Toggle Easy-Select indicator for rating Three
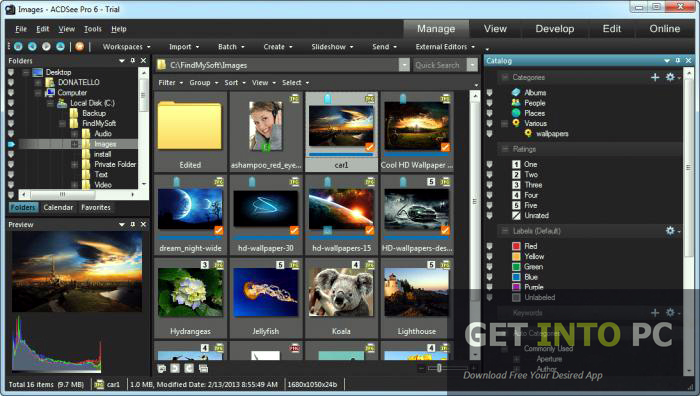The width and height of the screenshot is (700, 396). [x=490, y=185]
